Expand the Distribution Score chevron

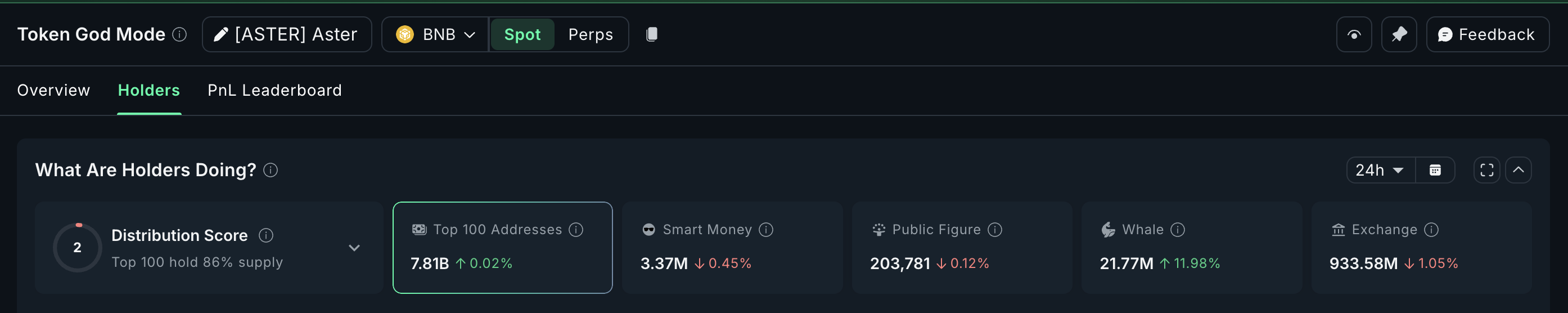354,248
